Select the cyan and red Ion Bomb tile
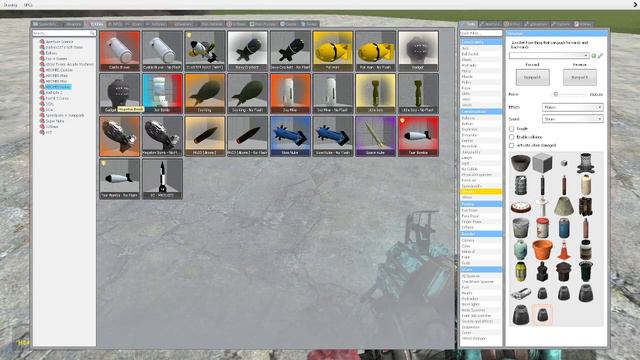This screenshot has width=640, height=360. coord(162,93)
